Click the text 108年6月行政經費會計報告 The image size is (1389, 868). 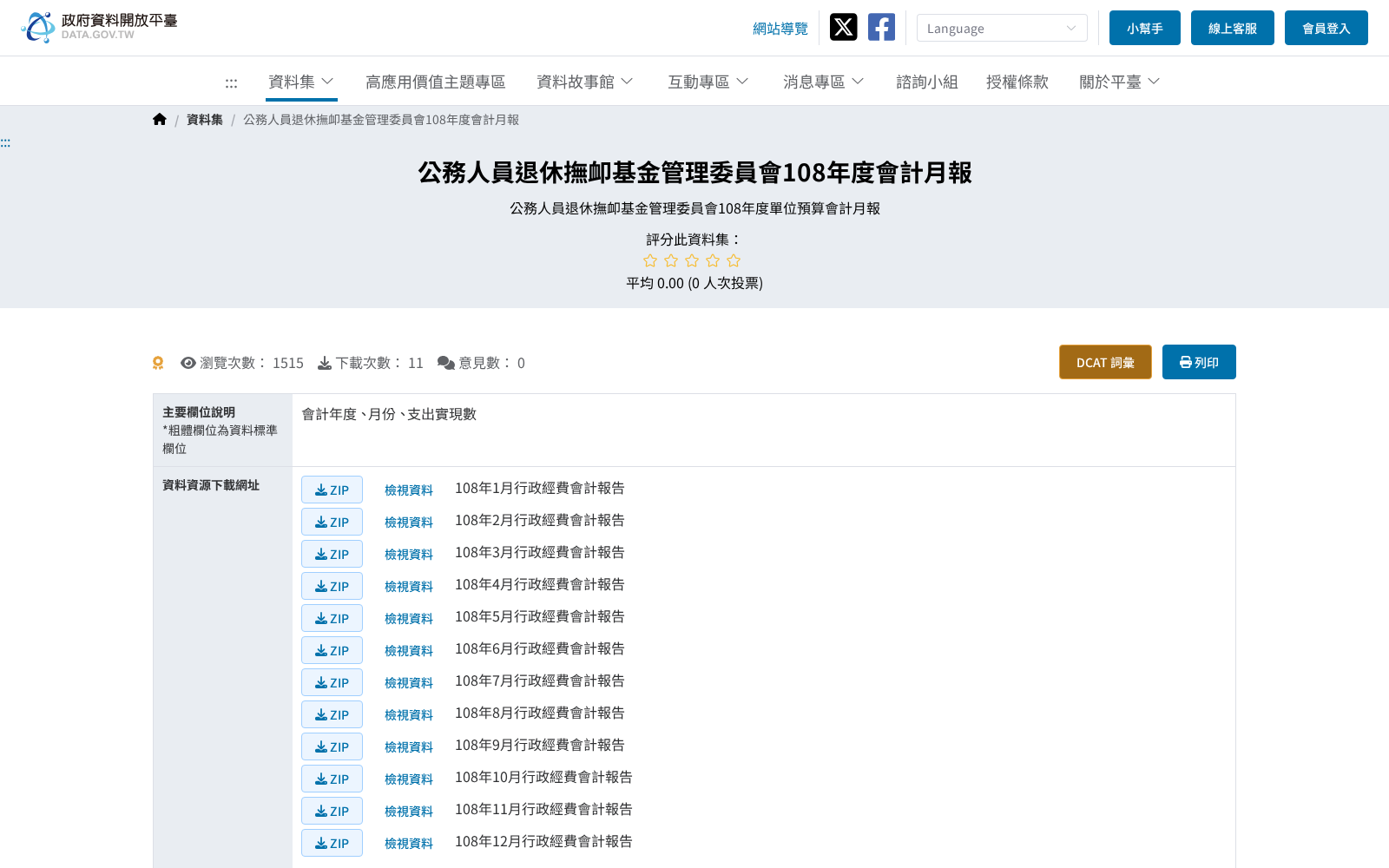(540, 648)
